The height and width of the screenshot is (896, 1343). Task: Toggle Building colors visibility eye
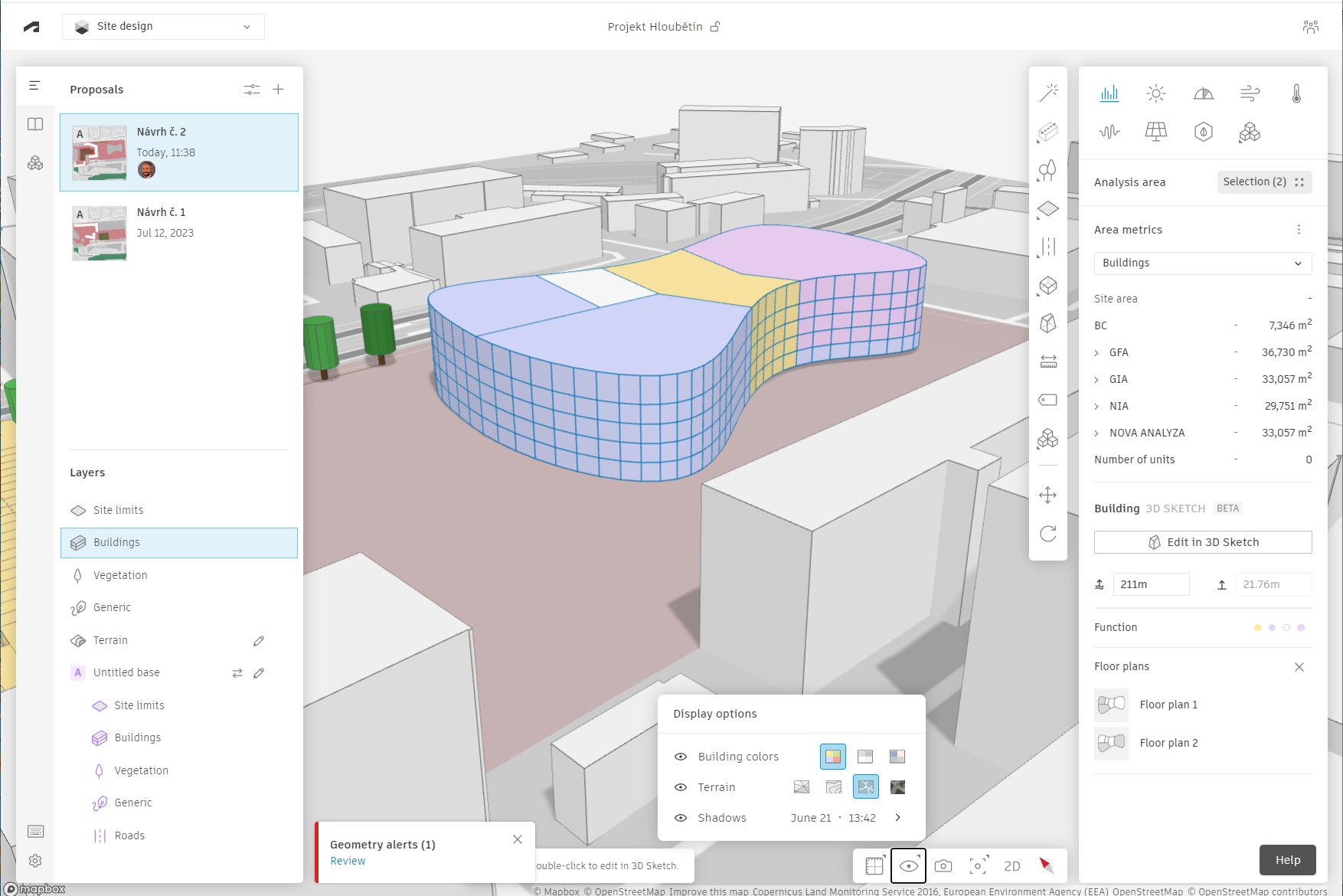point(680,757)
